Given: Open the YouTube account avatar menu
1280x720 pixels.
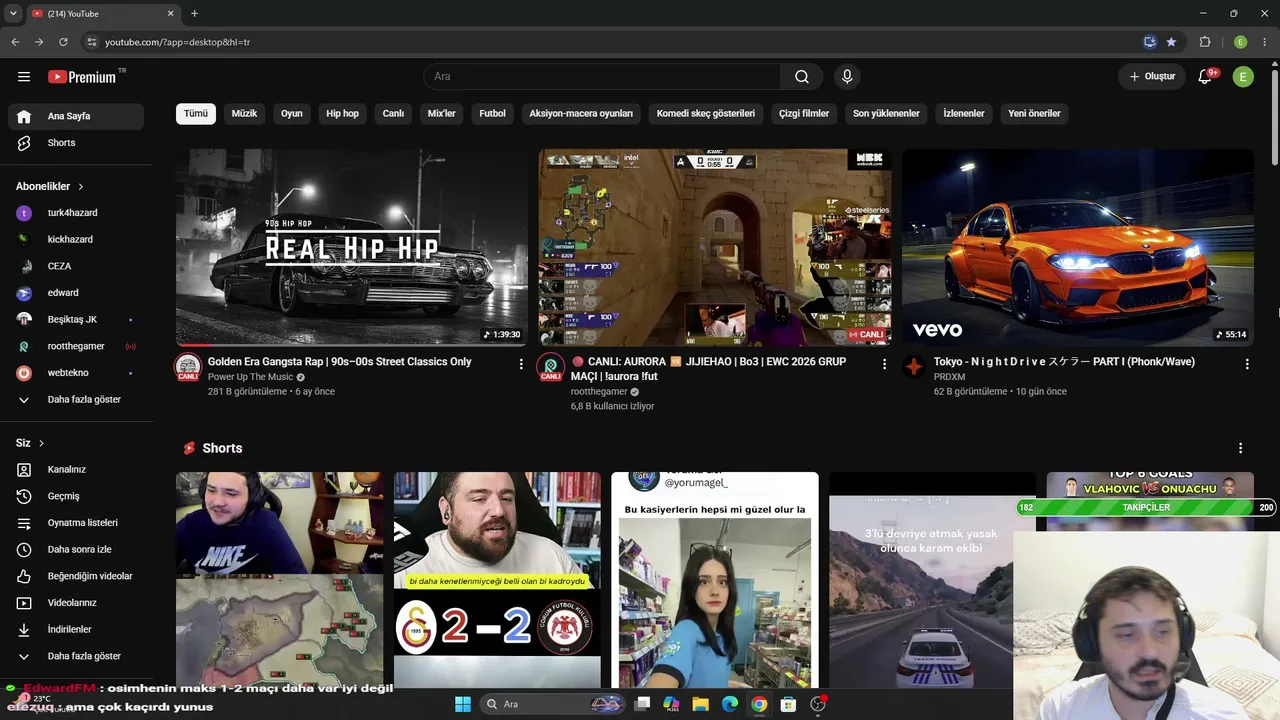Looking at the screenshot, I should coord(1243,77).
